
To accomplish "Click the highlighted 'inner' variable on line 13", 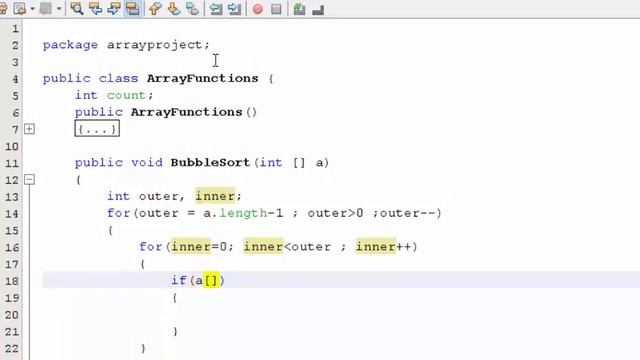I will [x=215, y=196].
